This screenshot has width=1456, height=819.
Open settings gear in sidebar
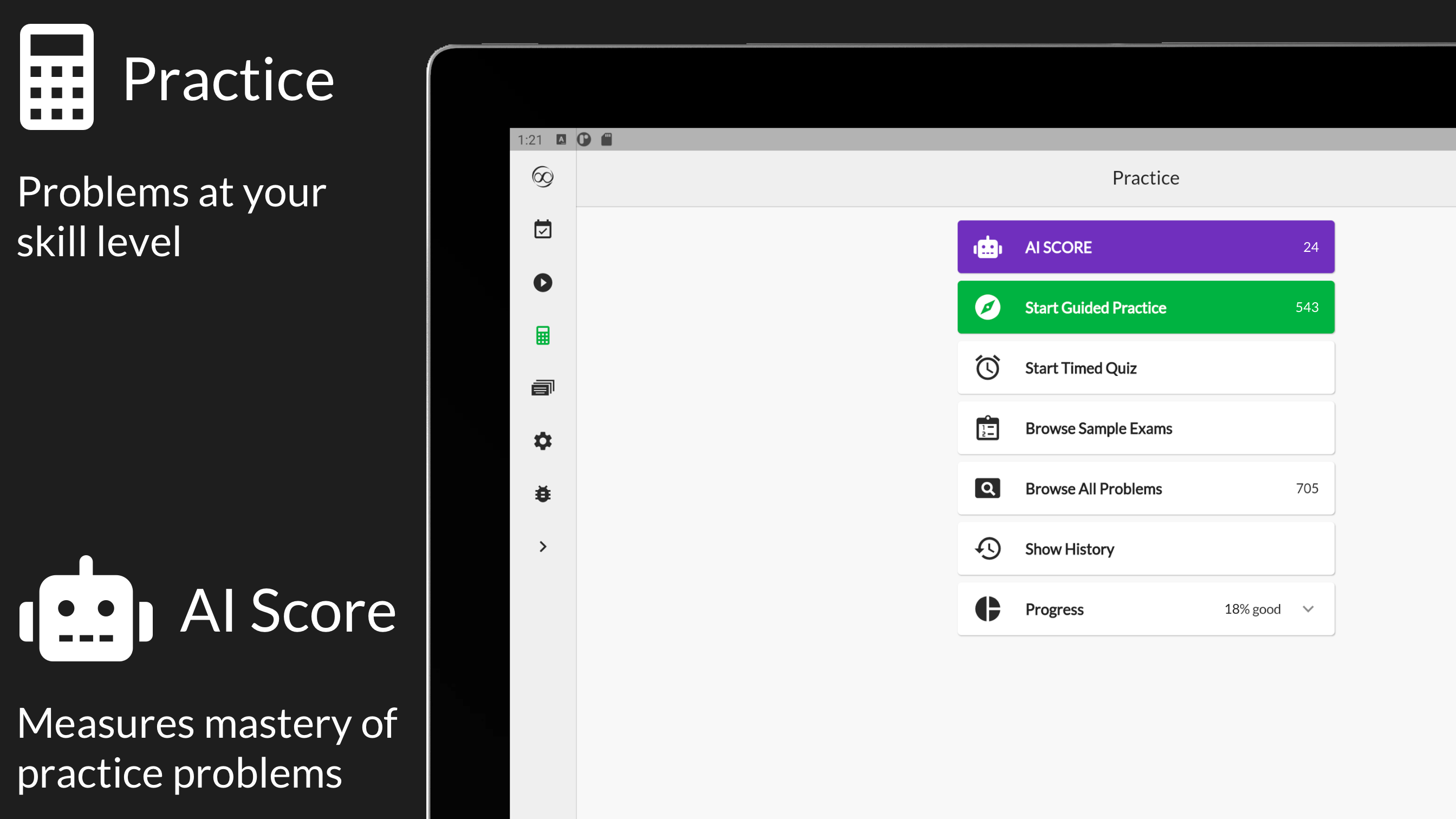coord(543,441)
